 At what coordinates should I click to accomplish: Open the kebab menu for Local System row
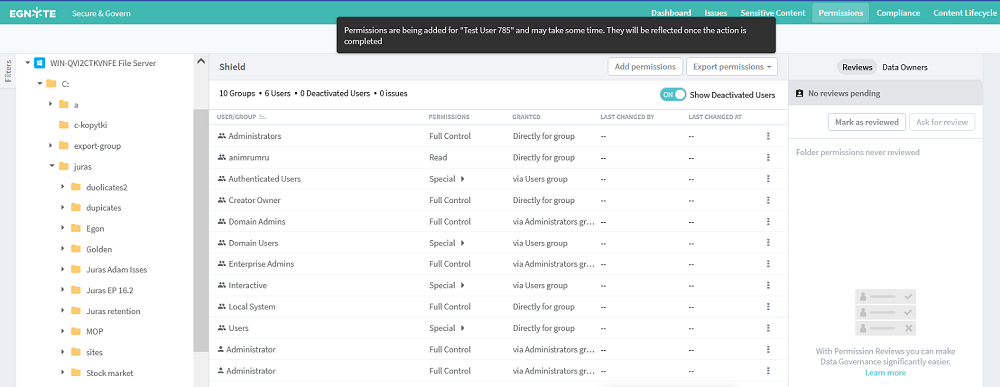point(768,307)
